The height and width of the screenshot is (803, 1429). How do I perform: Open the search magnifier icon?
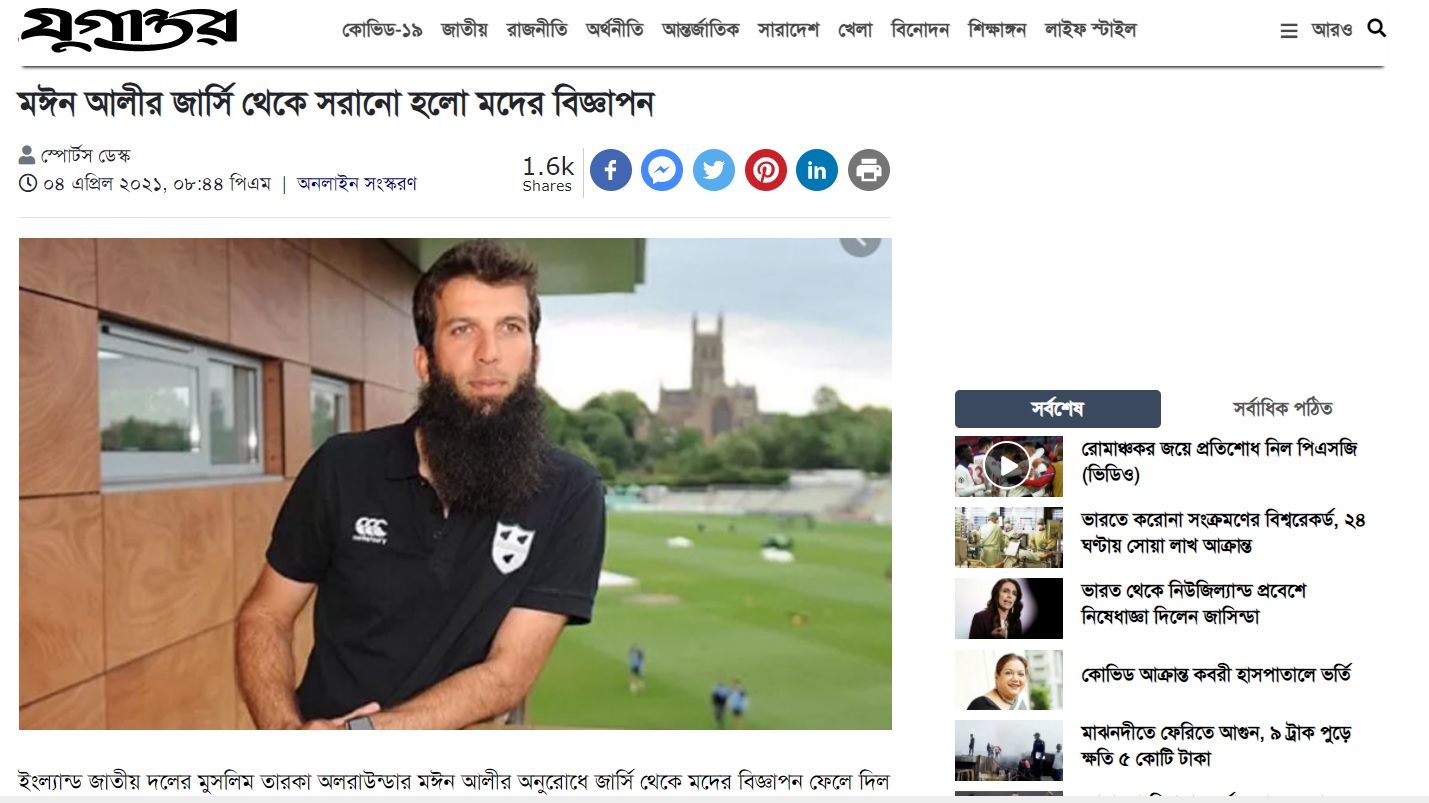1377,28
